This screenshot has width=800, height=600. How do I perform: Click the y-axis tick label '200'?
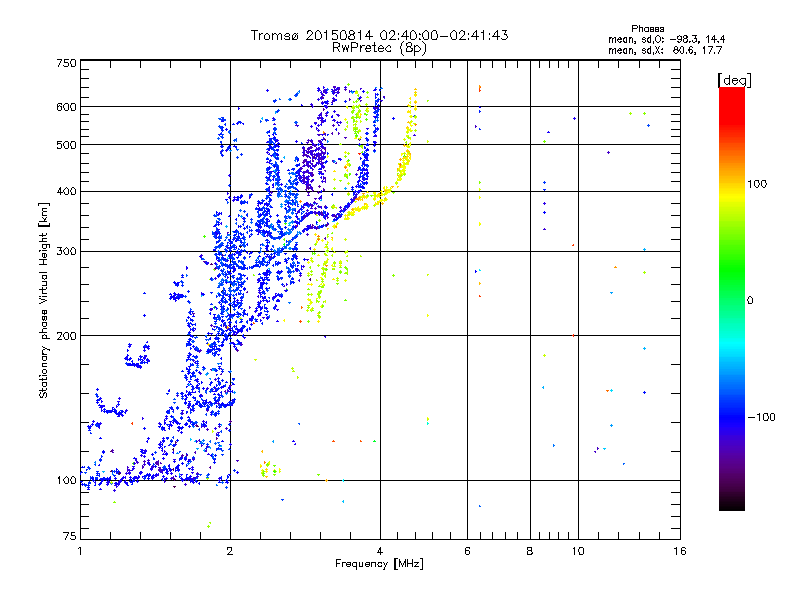(67, 336)
